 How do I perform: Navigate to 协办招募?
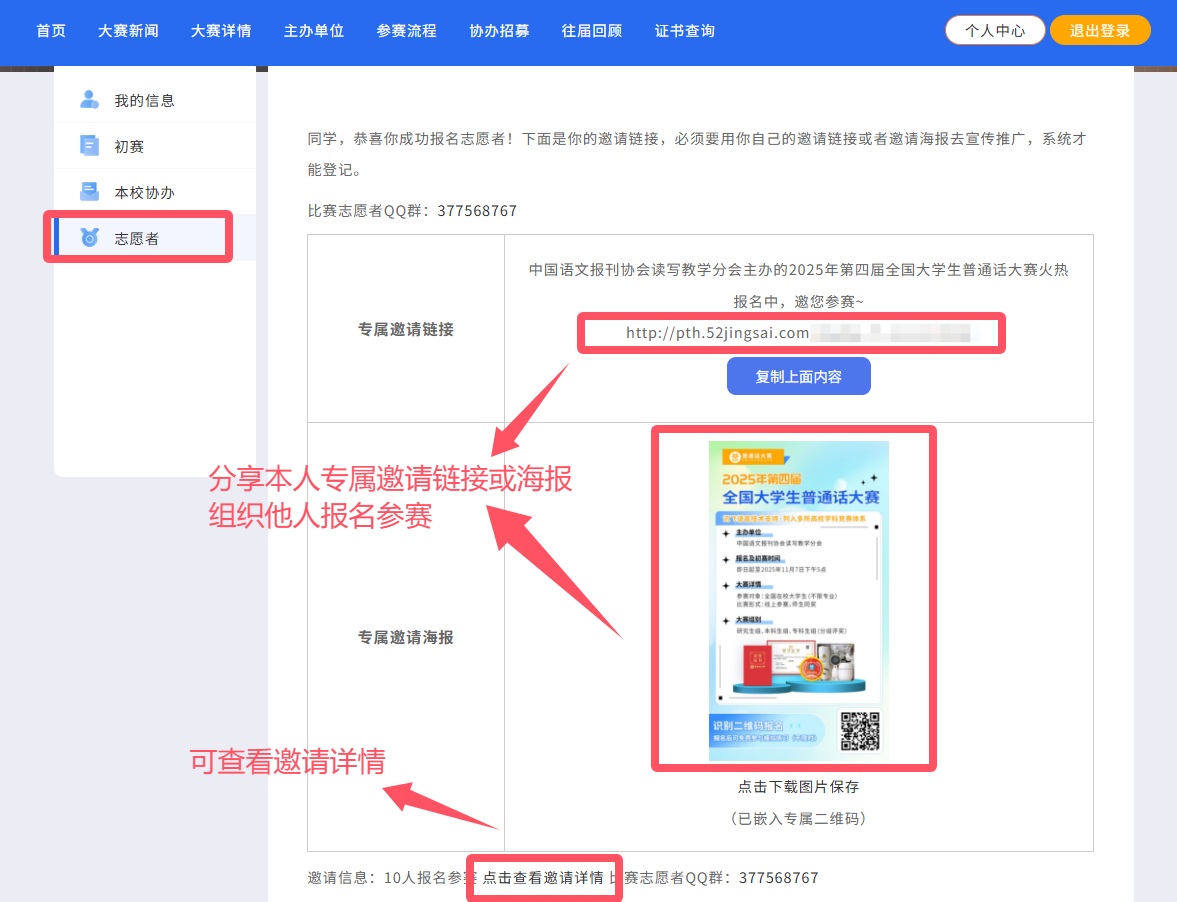point(500,31)
